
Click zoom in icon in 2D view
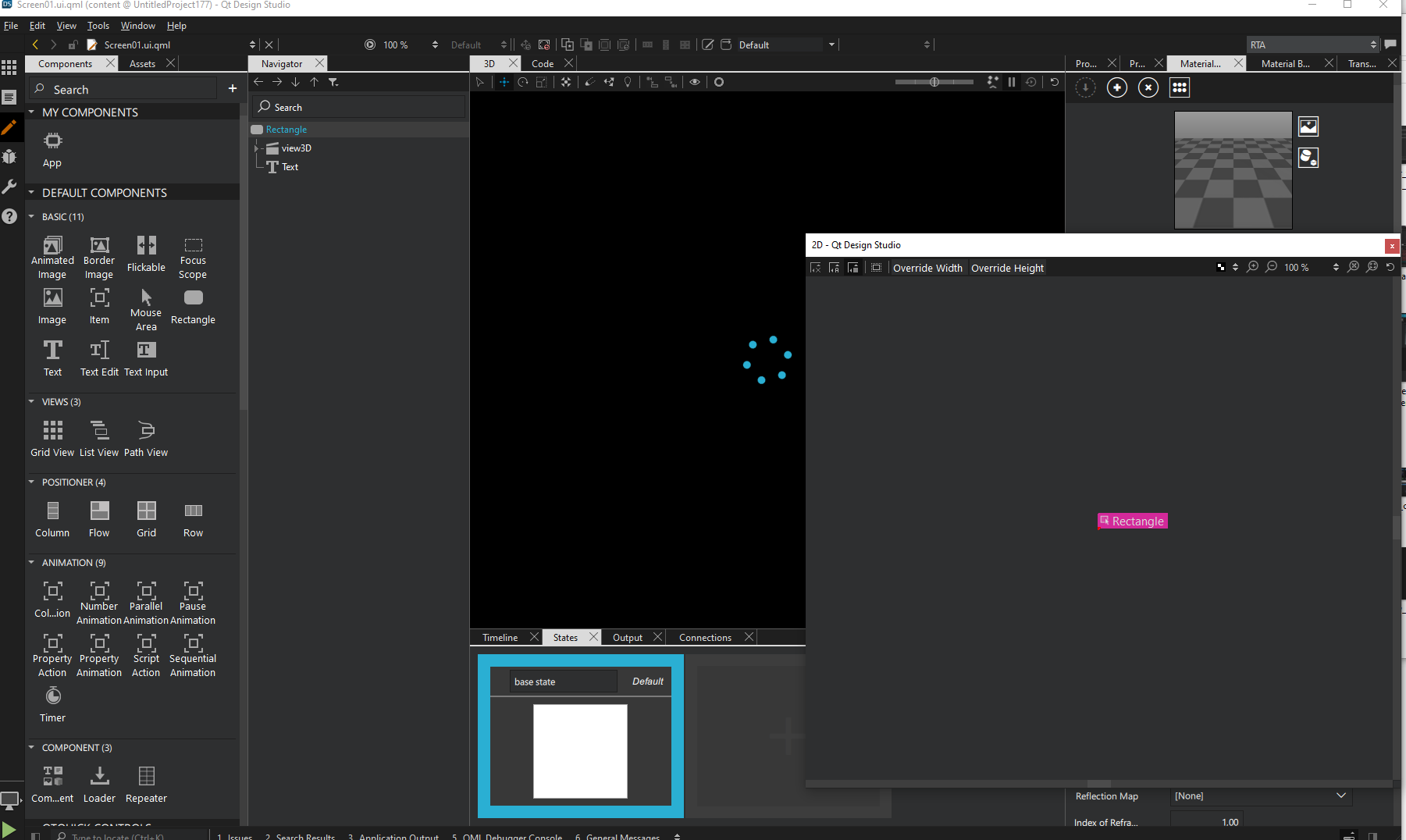[1253, 267]
